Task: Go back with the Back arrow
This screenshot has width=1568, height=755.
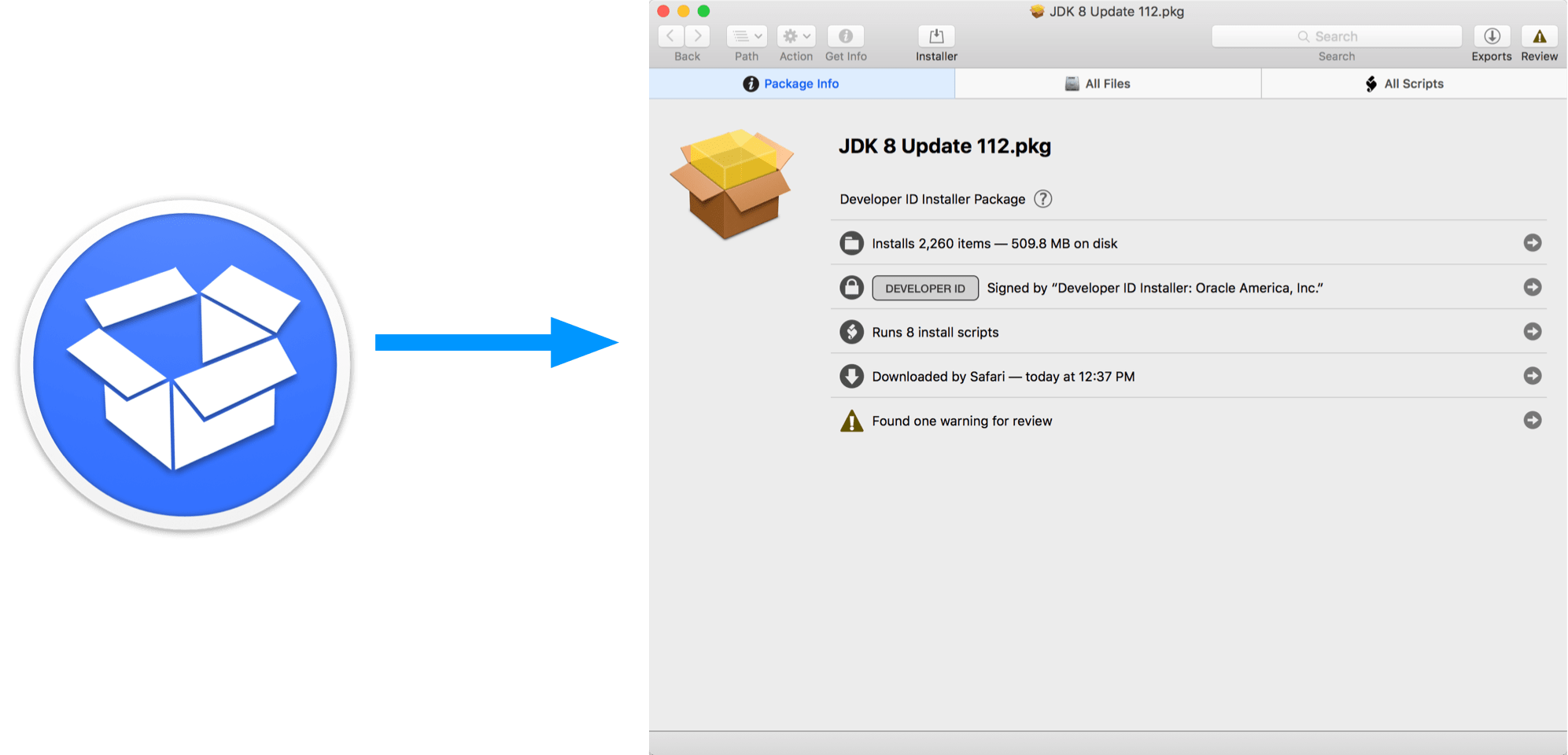Action: (x=671, y=36)
